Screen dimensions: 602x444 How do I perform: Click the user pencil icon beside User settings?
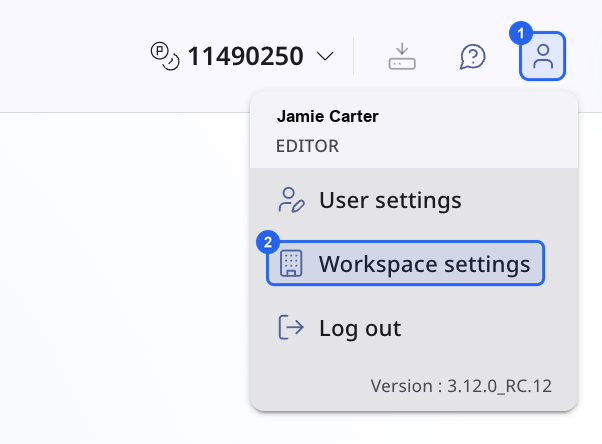tap(291, 200)
